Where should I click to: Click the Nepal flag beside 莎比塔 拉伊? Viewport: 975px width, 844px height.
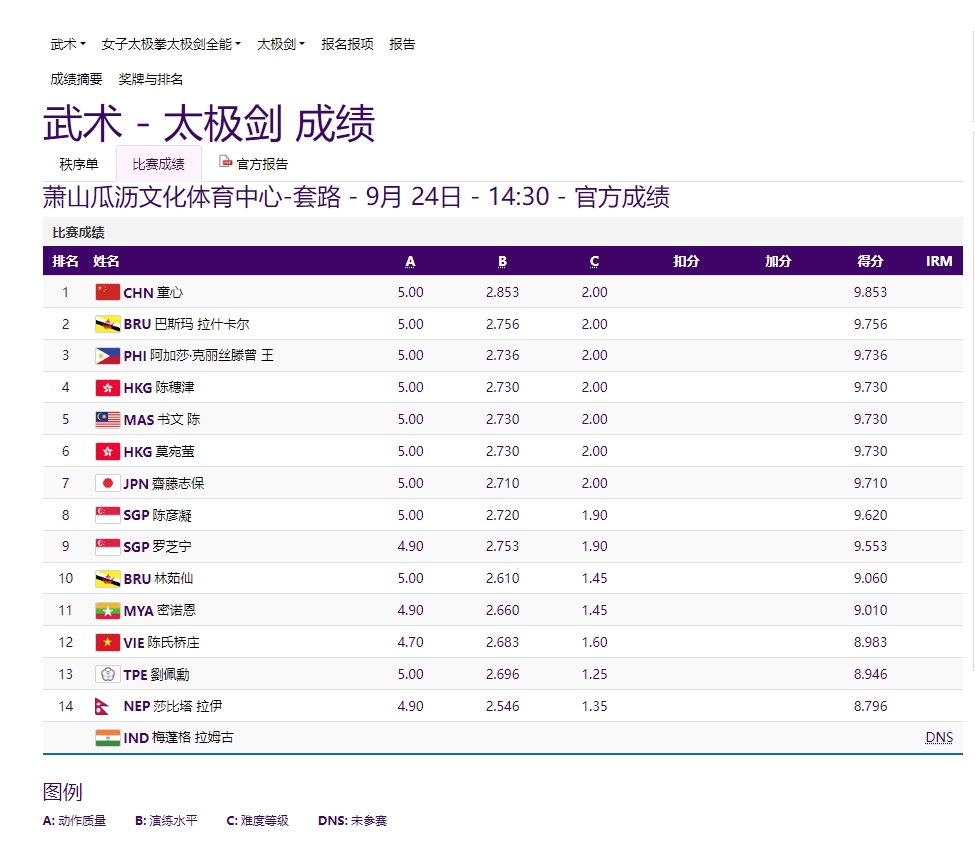tap(103, 706)
